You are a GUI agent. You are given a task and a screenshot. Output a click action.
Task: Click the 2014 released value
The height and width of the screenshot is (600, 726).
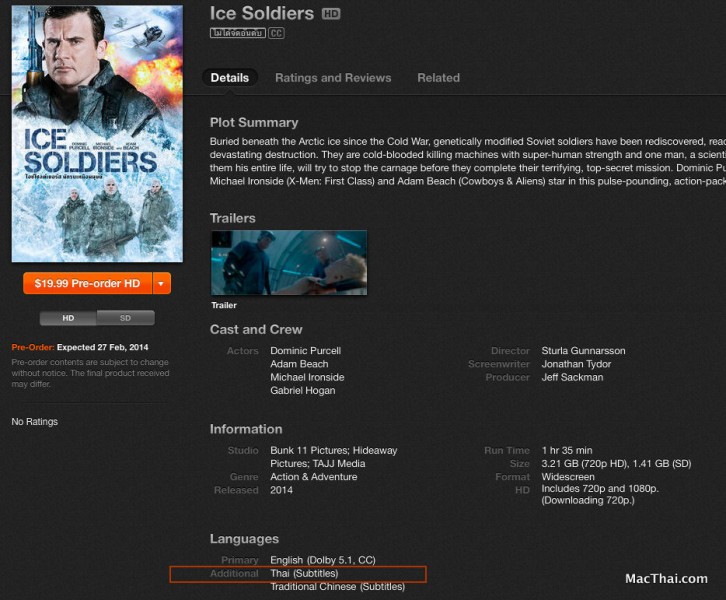[282, 490]
